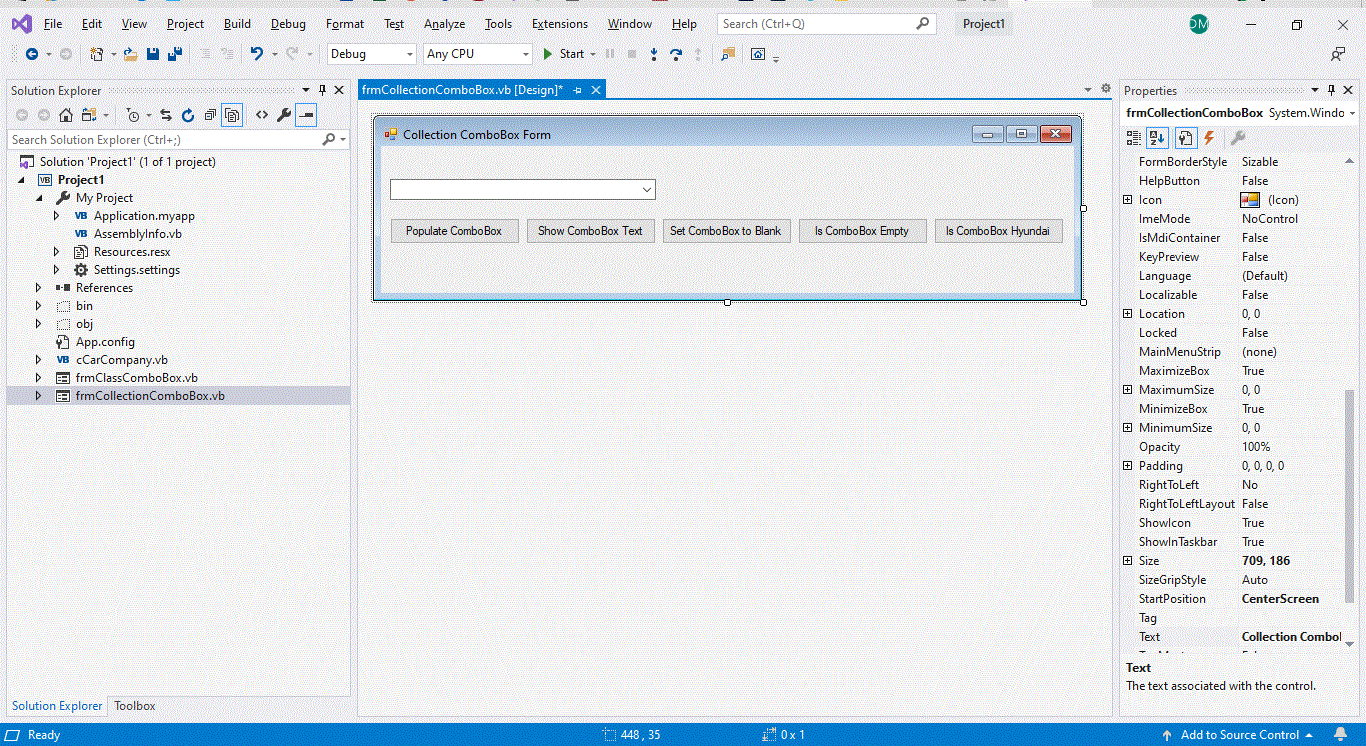Click the Save All toolbar icon
1366x746 pixels.
coord(175,54)
